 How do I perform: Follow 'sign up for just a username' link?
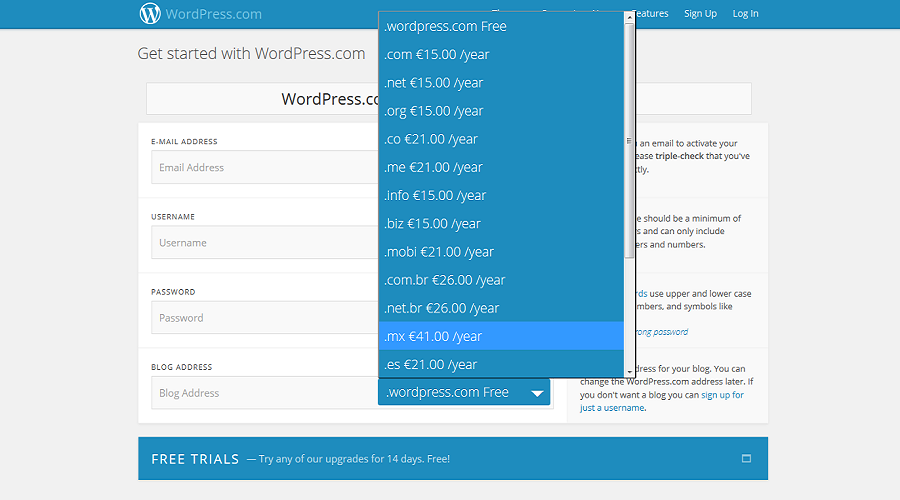[x=662, y=401]
